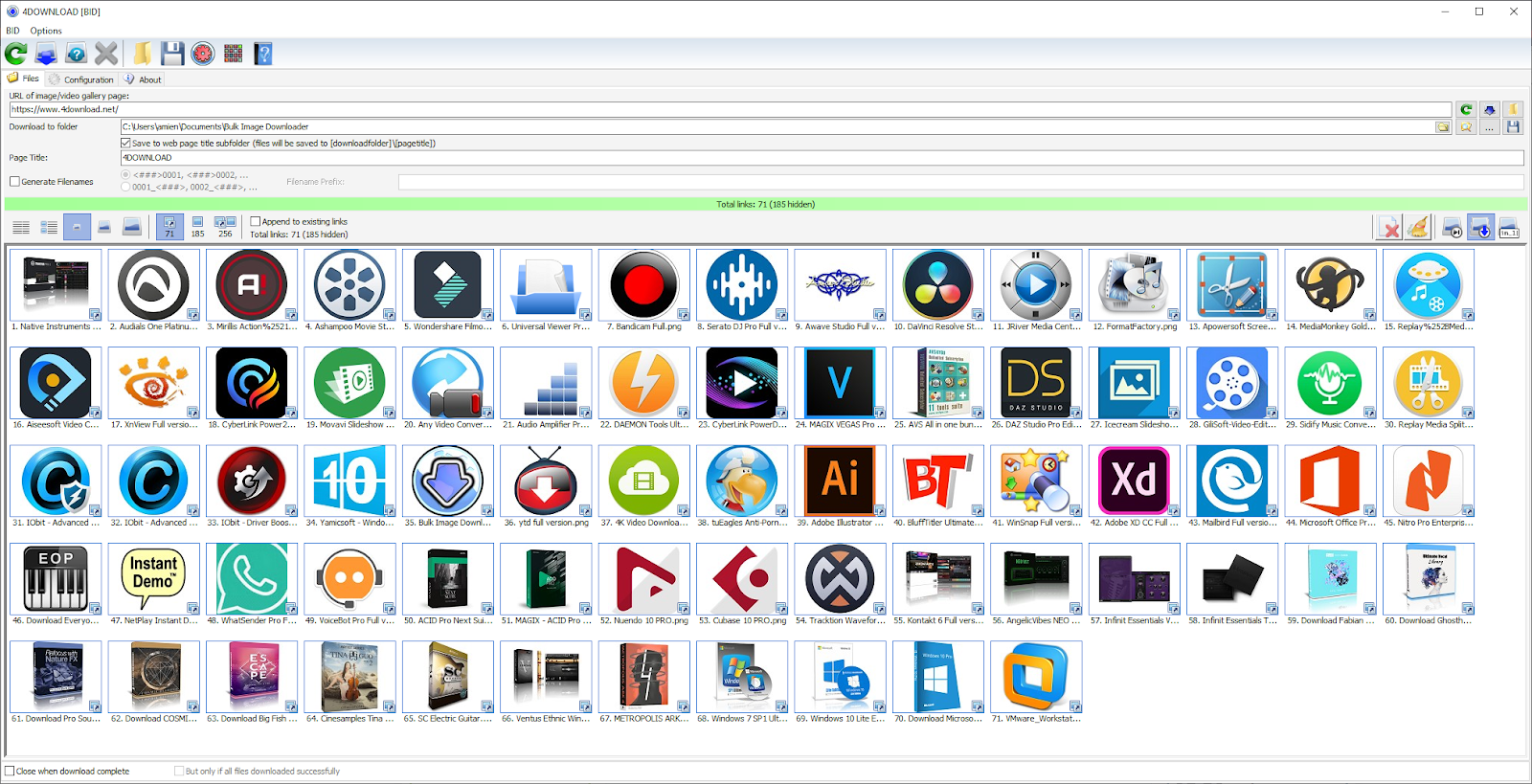Show the 71 linked images filter
Screen dimensions: 1532x784
point(169,227)
